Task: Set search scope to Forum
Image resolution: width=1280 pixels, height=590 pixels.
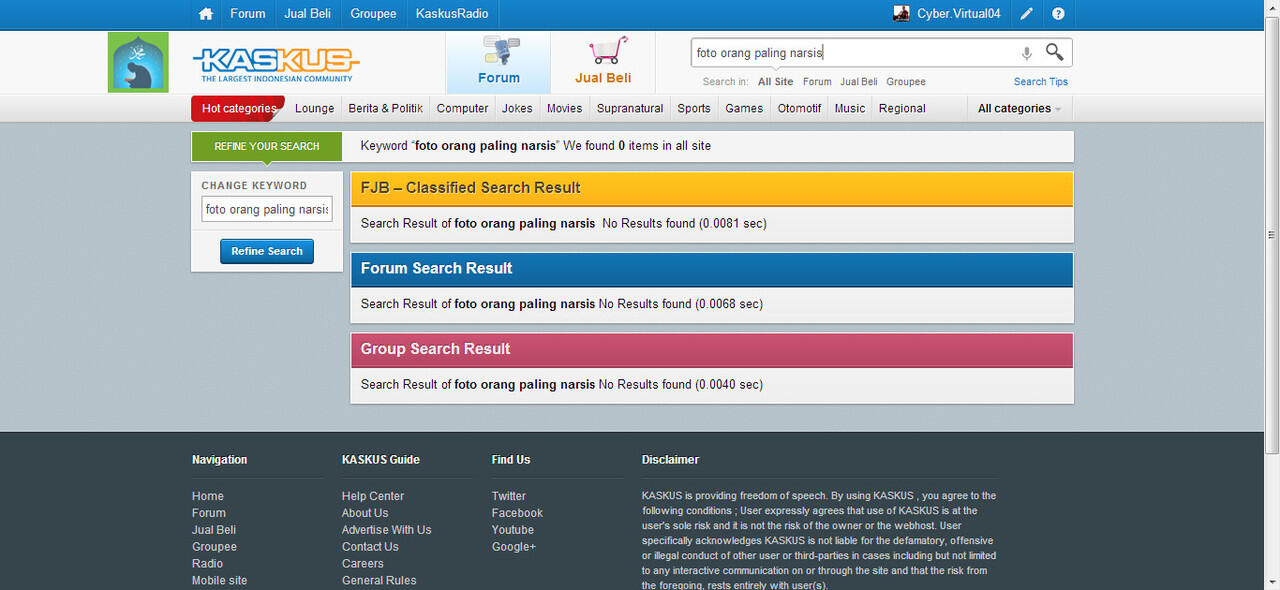Action: click(x=817, y=82)
